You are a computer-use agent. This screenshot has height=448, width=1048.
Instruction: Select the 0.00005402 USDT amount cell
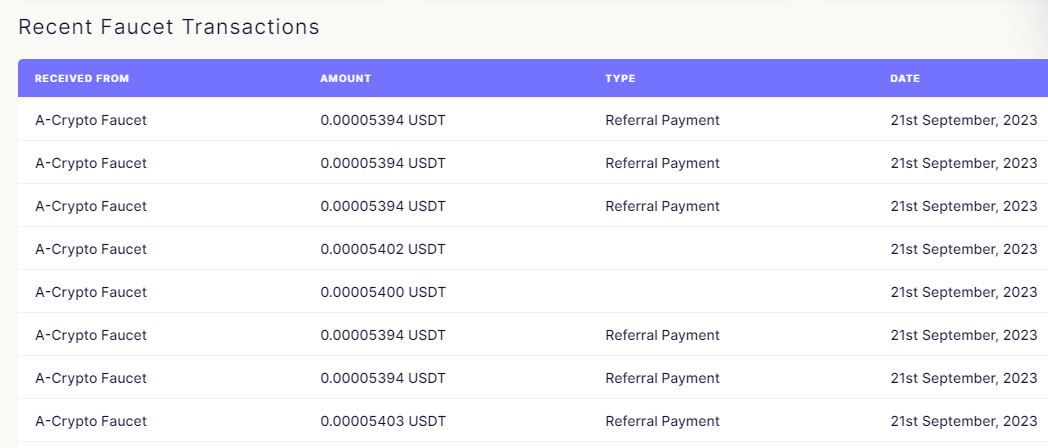pos(382,249)
